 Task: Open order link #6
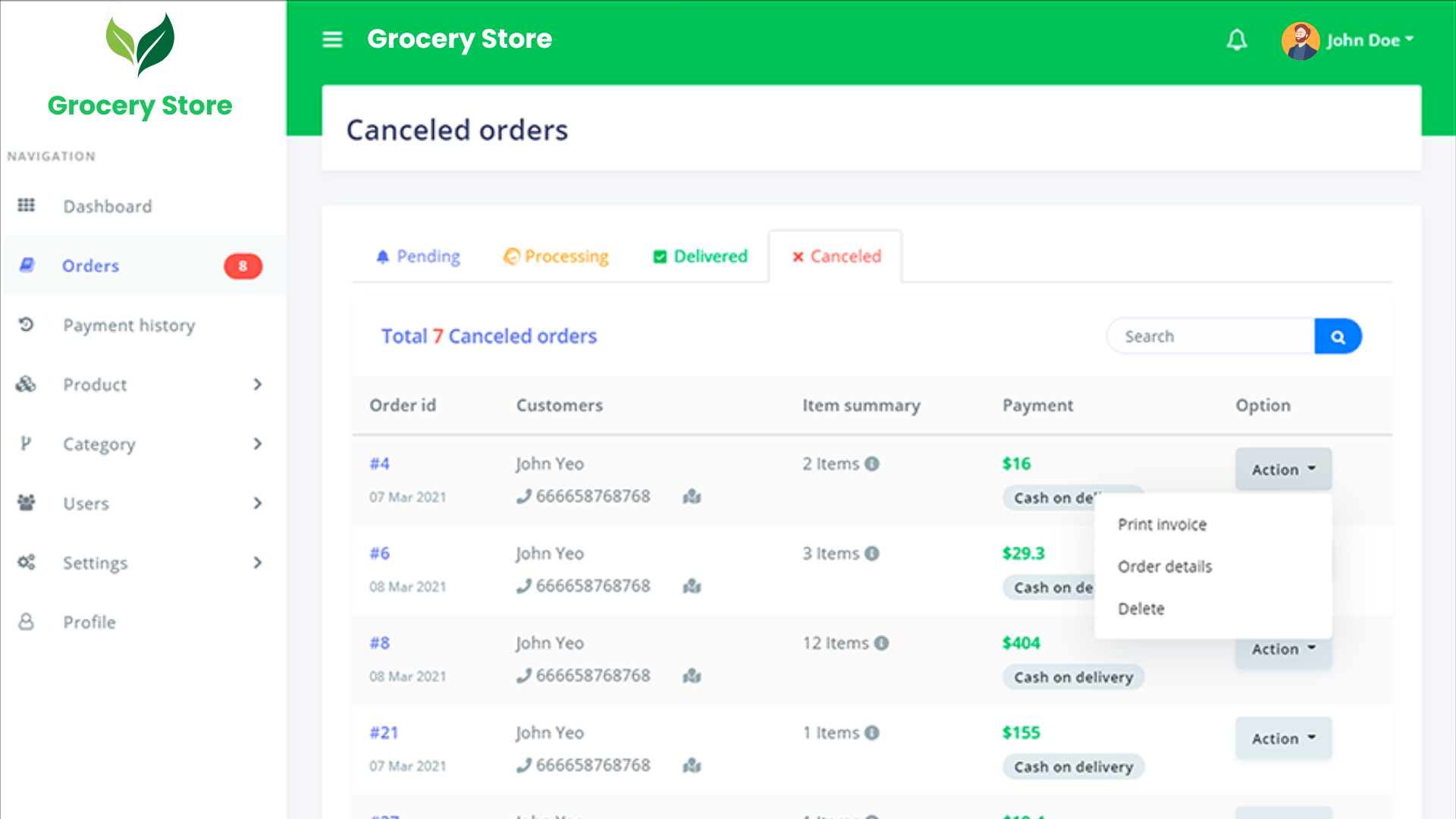(x=380, y=554)
